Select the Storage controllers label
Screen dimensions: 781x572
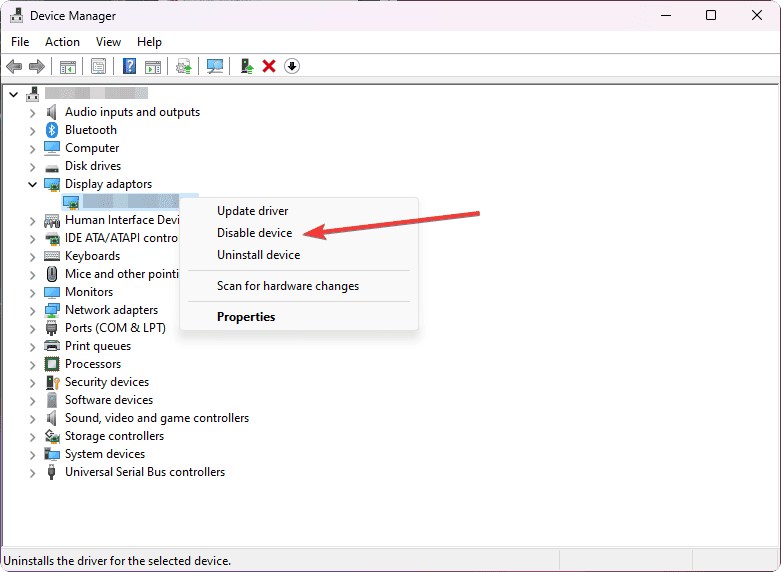click(114, 436)
